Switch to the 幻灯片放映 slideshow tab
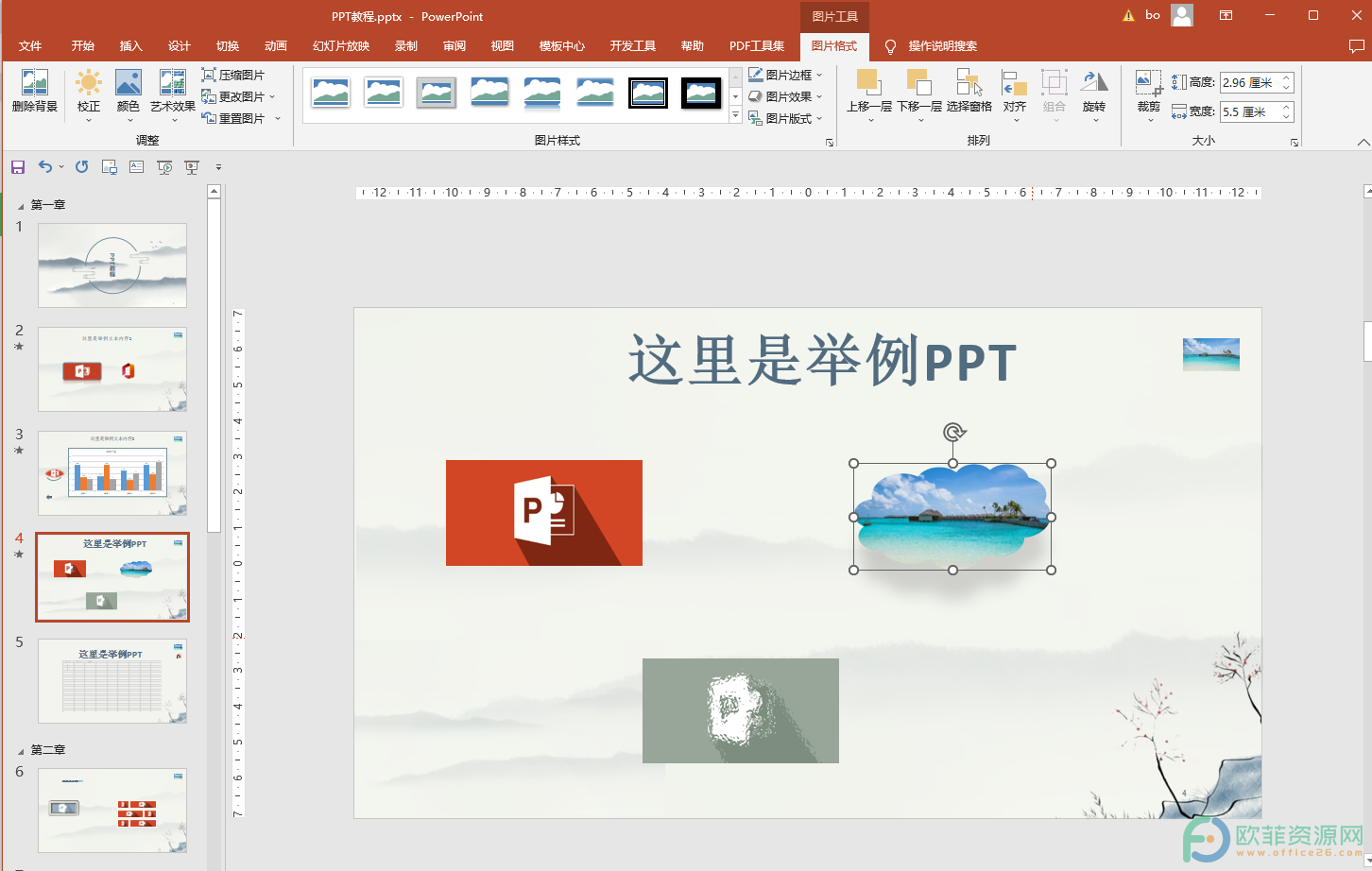The height and width of the screenshot is (871, 1372). click(341, 46)
